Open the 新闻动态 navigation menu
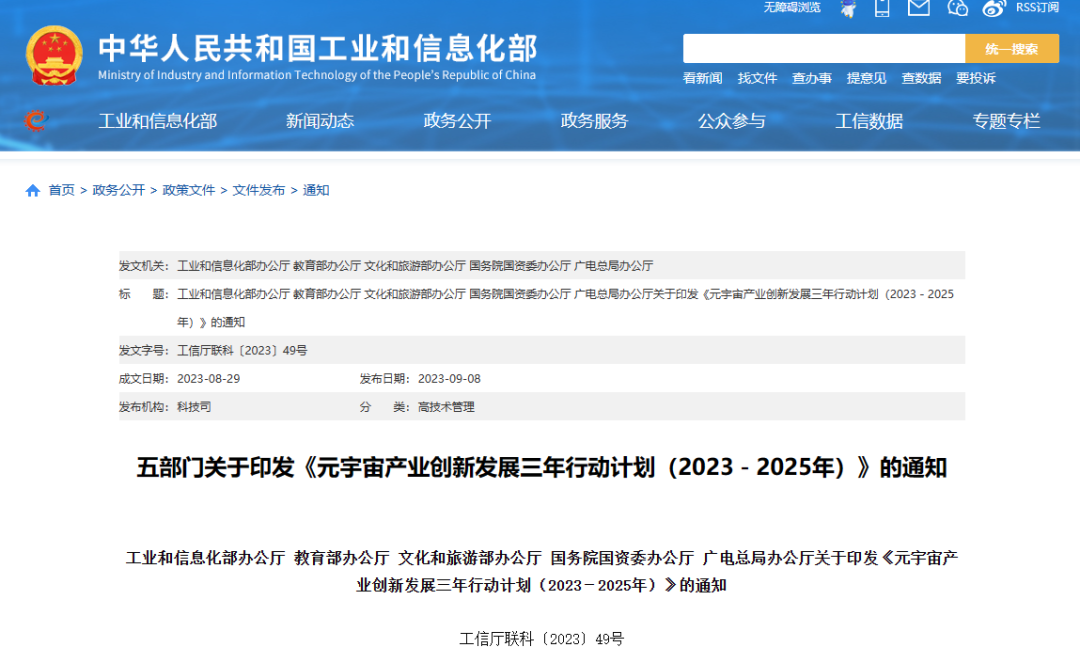This screenshot has height=663, width=1080. point(320,121)
